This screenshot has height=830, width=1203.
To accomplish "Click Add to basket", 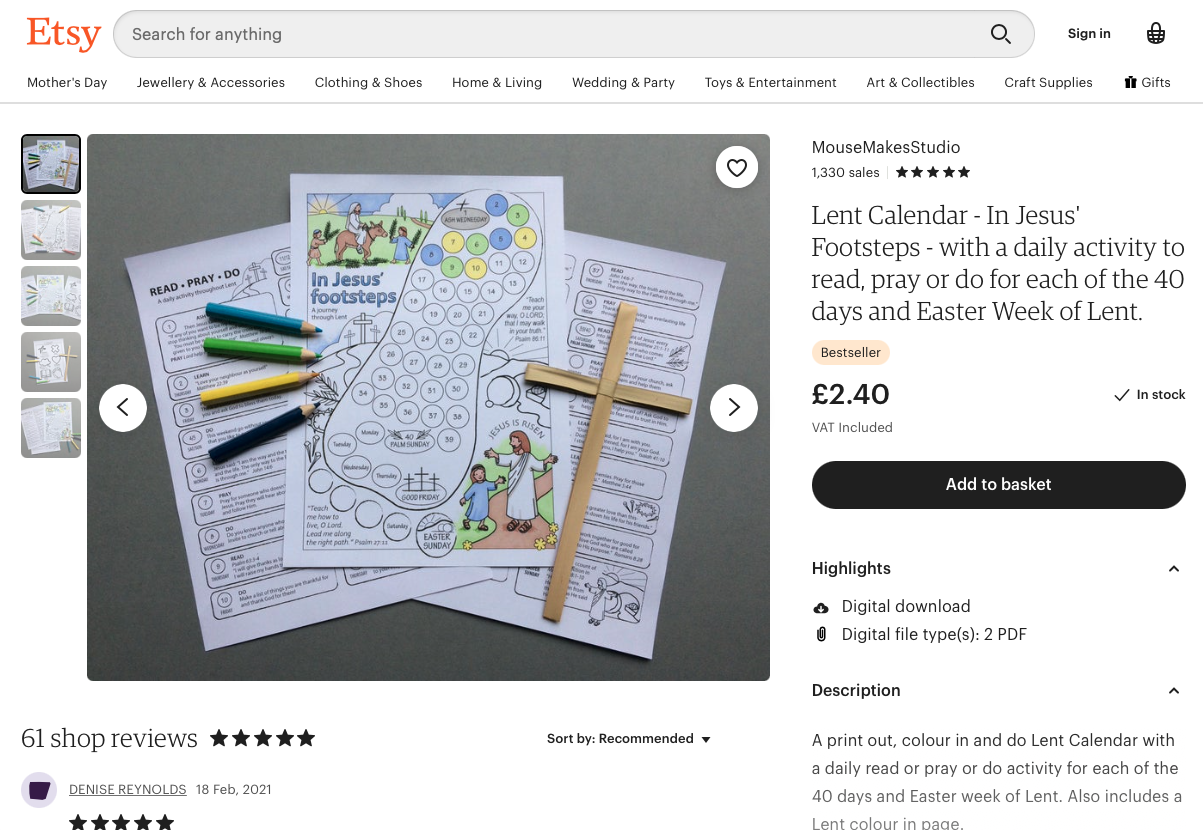I will coord(998,485).
